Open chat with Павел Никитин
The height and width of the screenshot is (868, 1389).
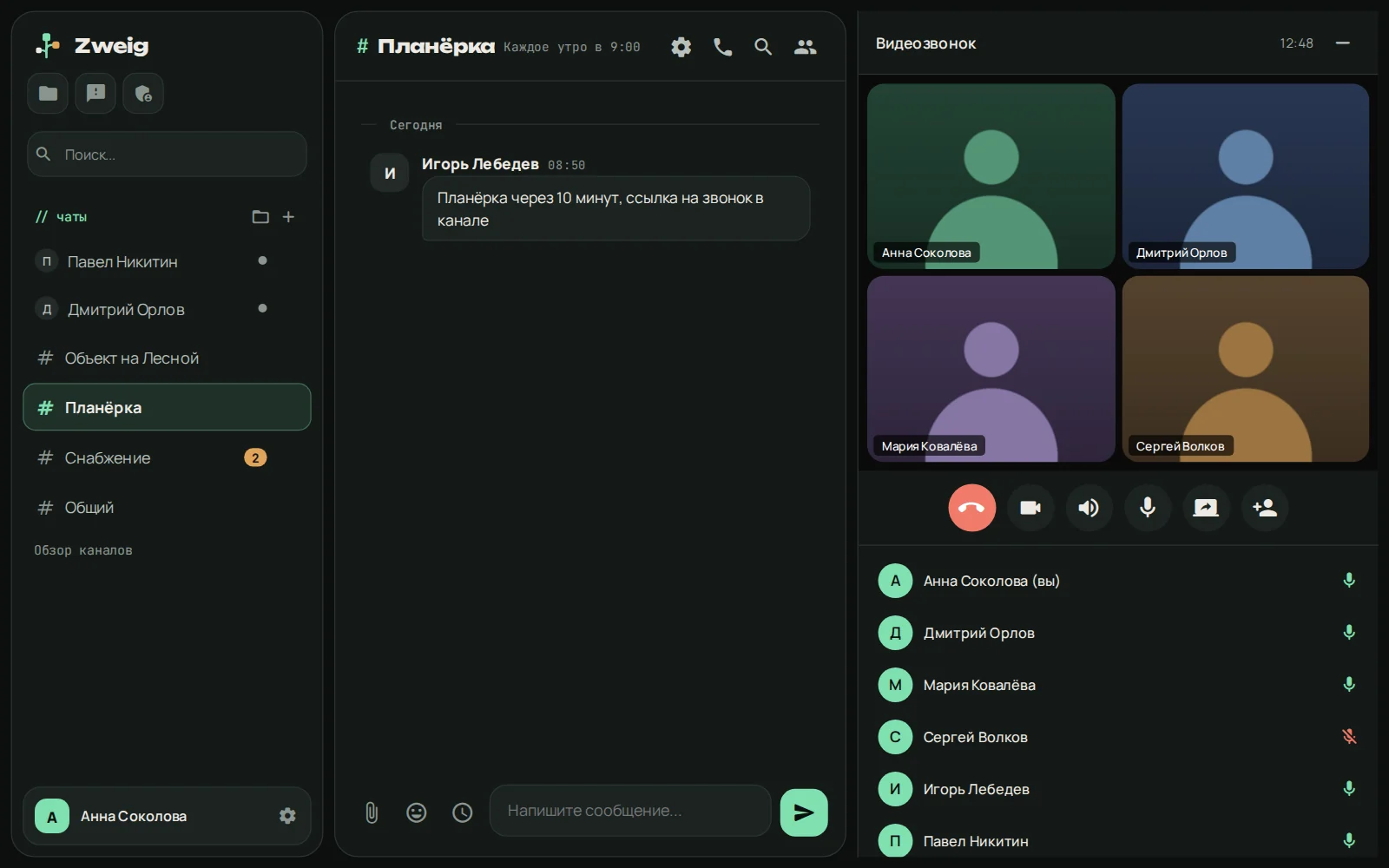tap(167, 261)
